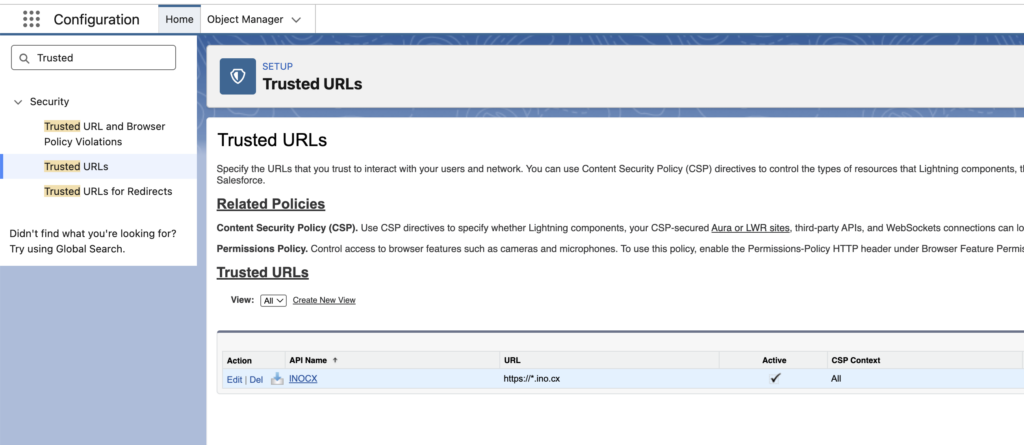Click the Trusted URLs shield icon
1024x445 pixels.
(238, 76)
